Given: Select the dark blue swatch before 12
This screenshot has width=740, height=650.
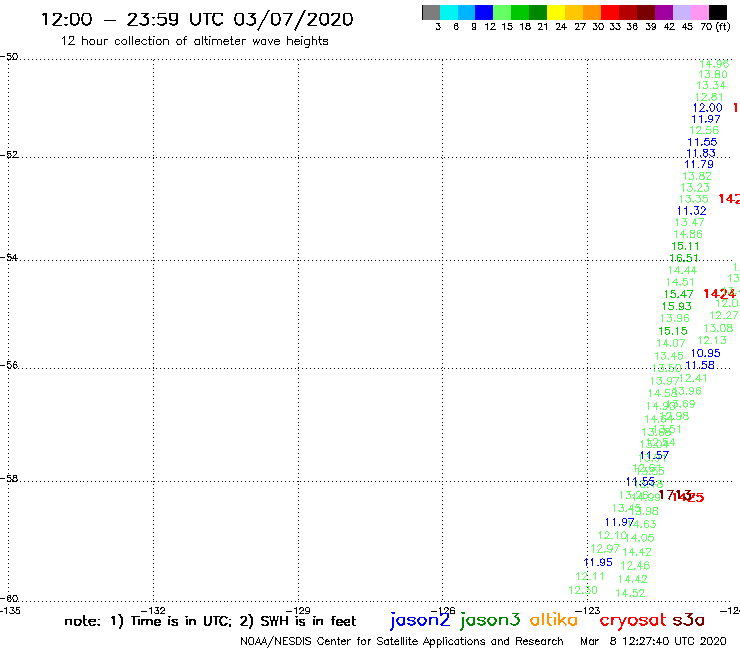Looking at the screenshot, I should pos(485,12).
